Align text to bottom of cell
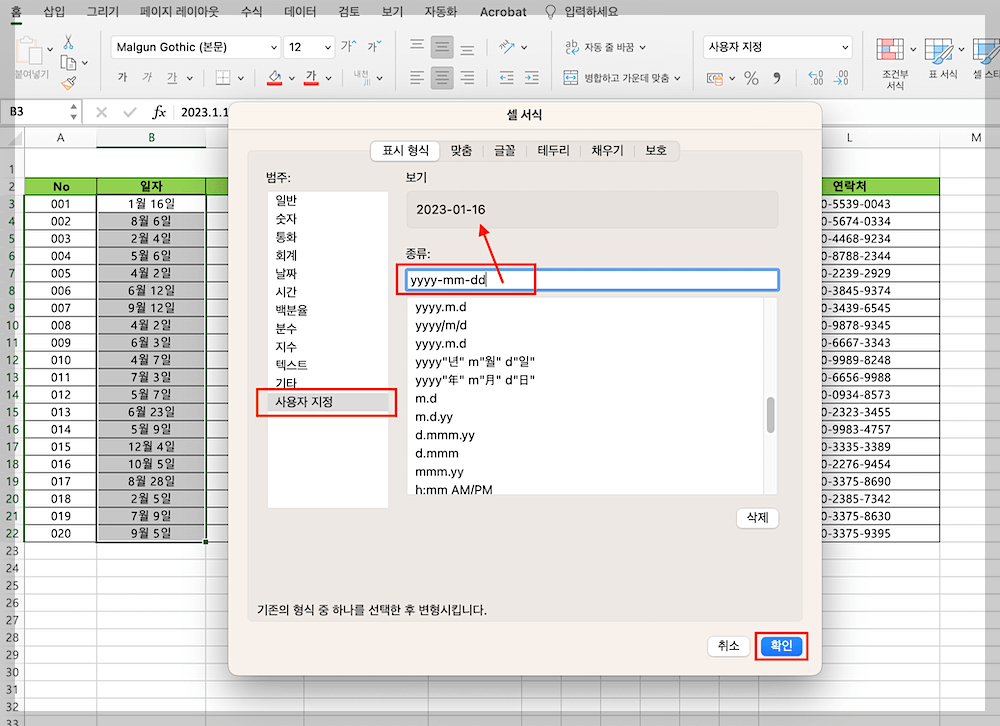This screenshot has height=726, width=1000. pos(467,48)
